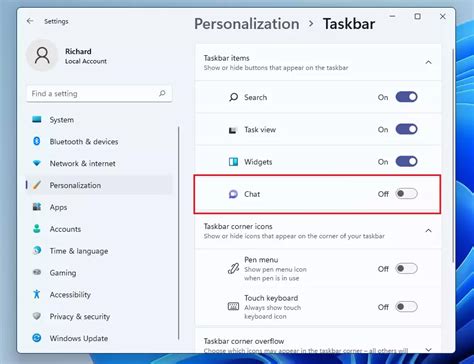
Task: Click the Pen menu icon
Action: pos(233,268)
